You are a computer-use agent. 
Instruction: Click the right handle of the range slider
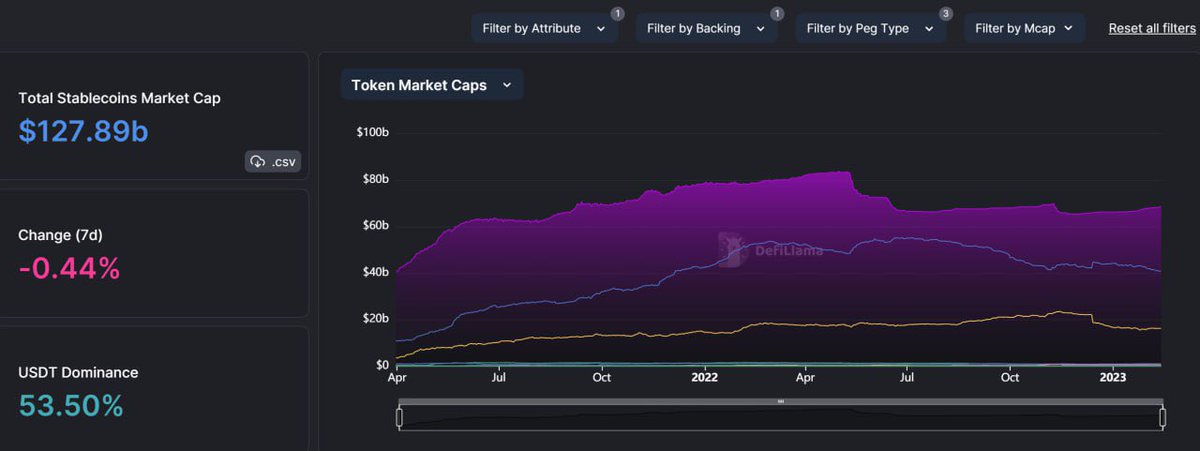coord(1163,418)
